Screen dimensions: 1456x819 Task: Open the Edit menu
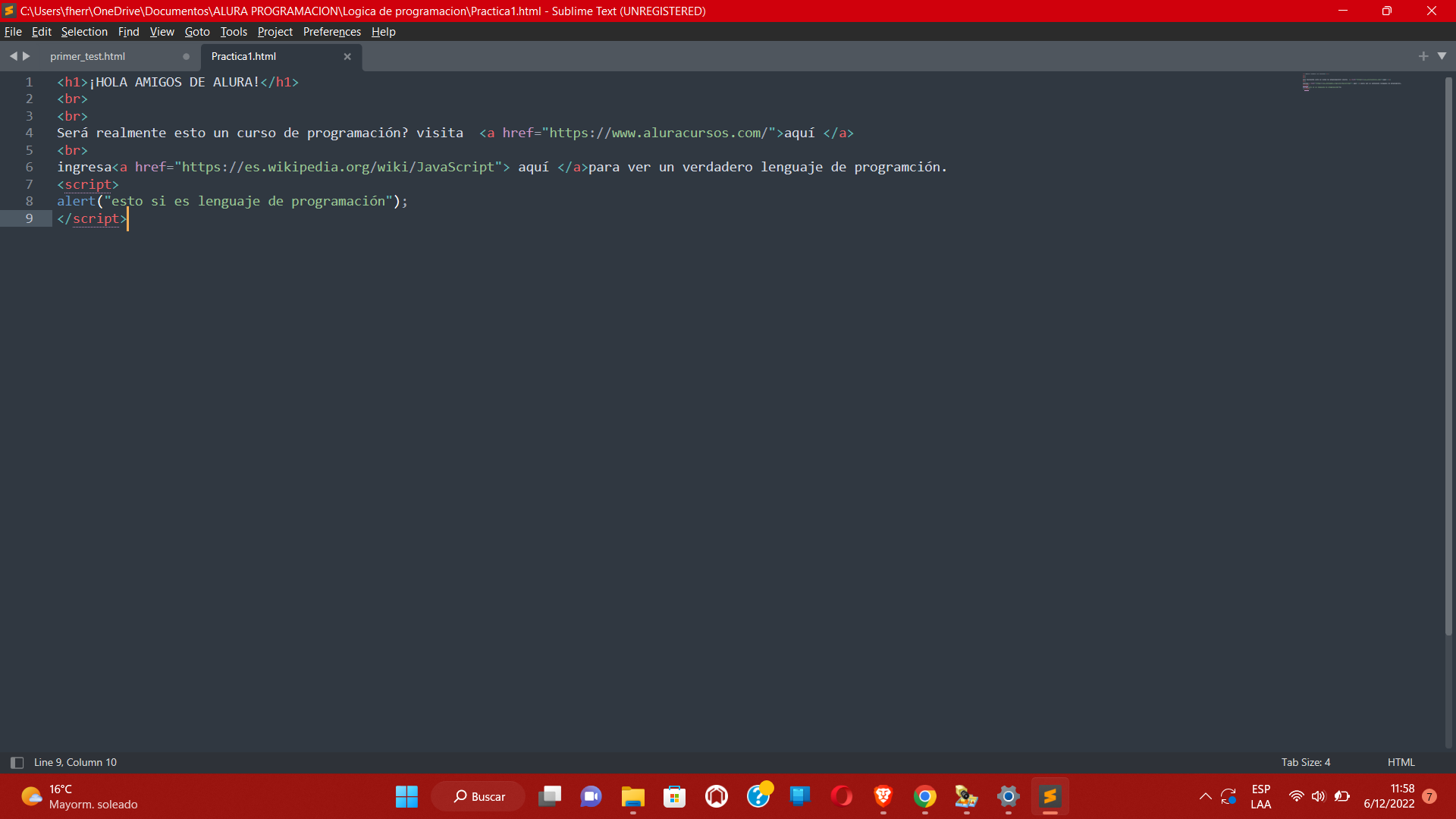pyautogui.click(x=41, y=31)
